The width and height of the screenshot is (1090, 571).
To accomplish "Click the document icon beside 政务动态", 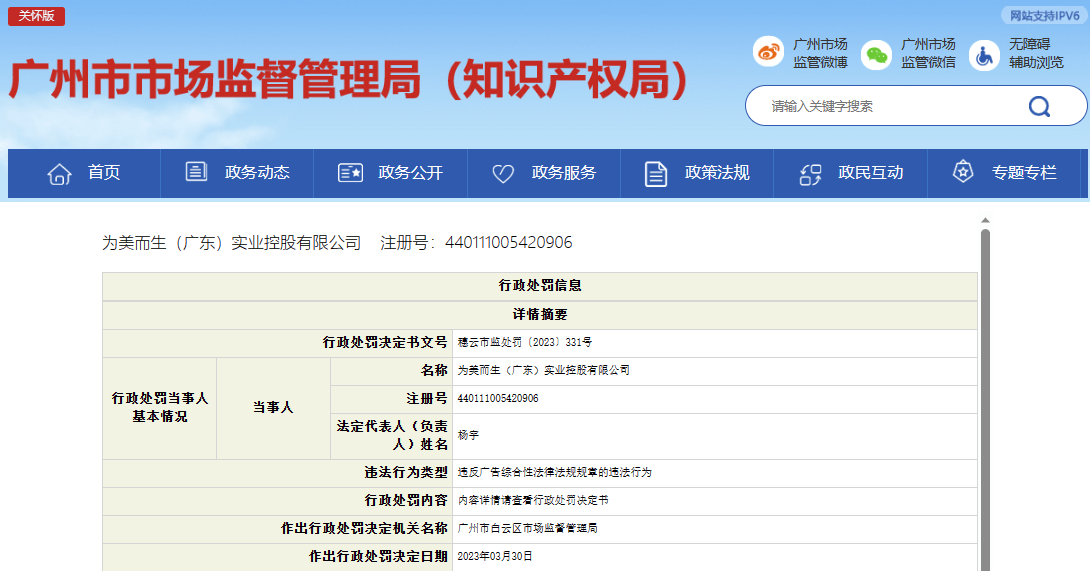I will (197, 173).
